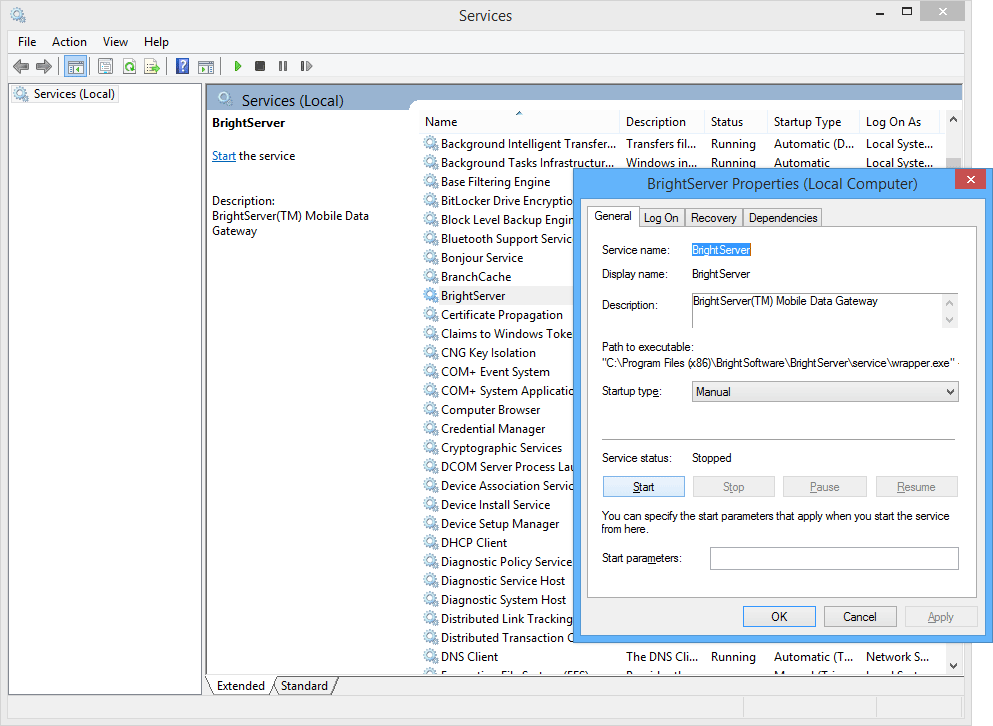Click the Back arrow in toolbar
Image resolution: width=993 pixels, height=726 pixels.
pyautogui.click(x=21, y=66)
